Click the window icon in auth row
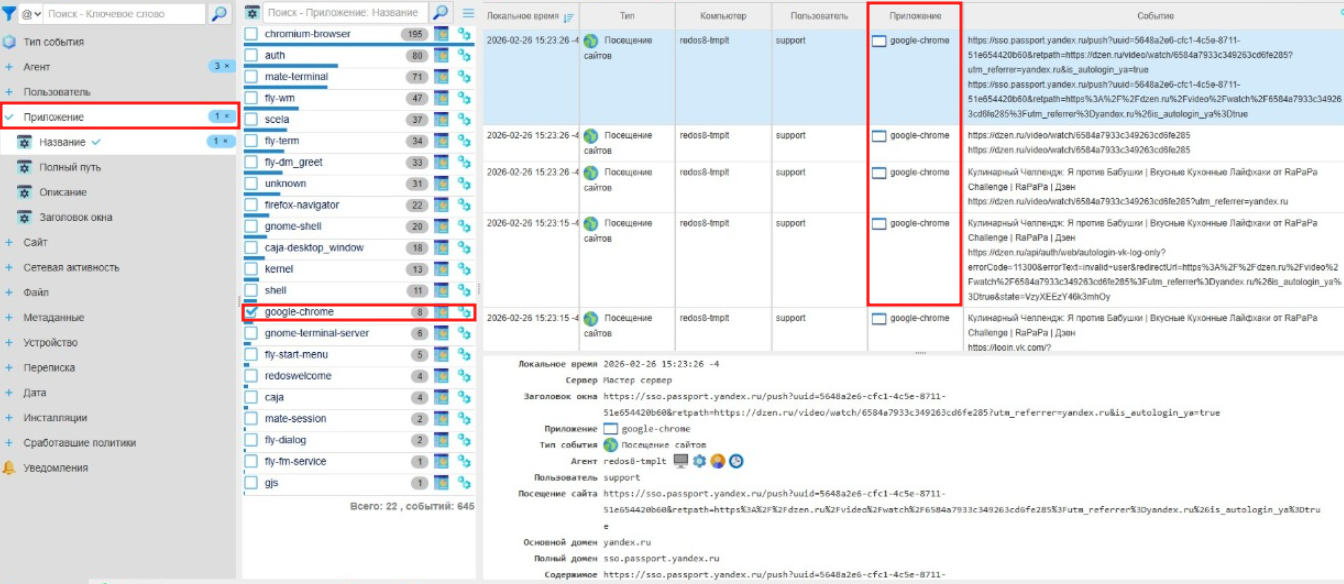 (x=441, y=56)
